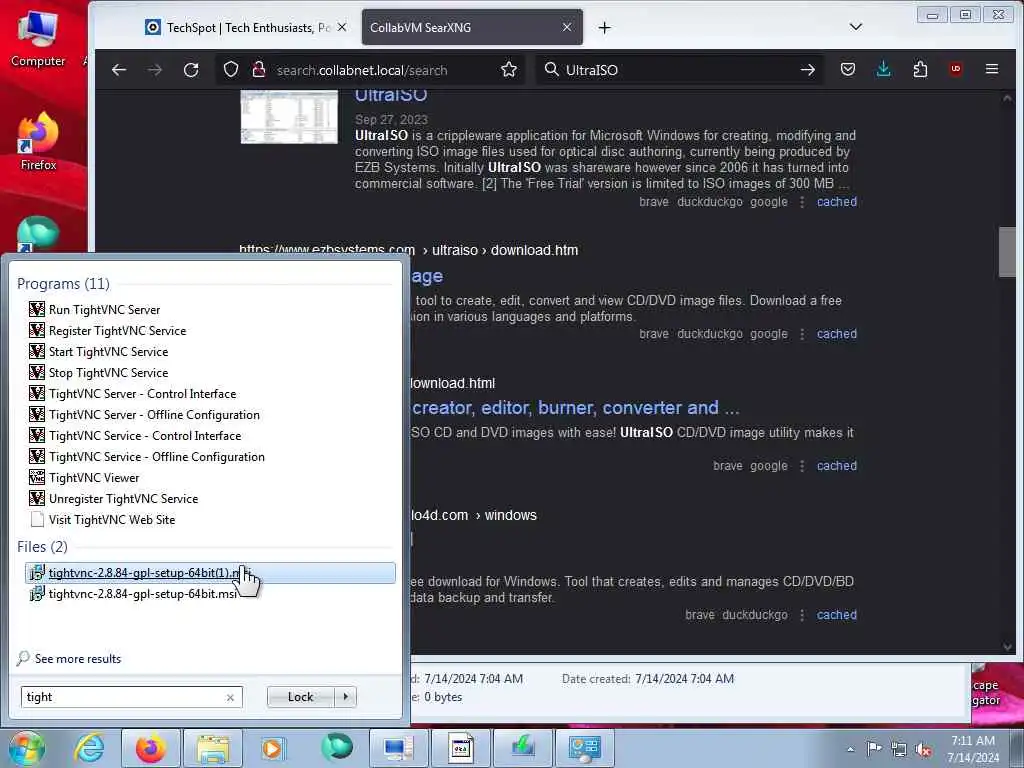Screen dimensions: 1024x768
Task: Open a new browser tab
Action: (604, 27)
